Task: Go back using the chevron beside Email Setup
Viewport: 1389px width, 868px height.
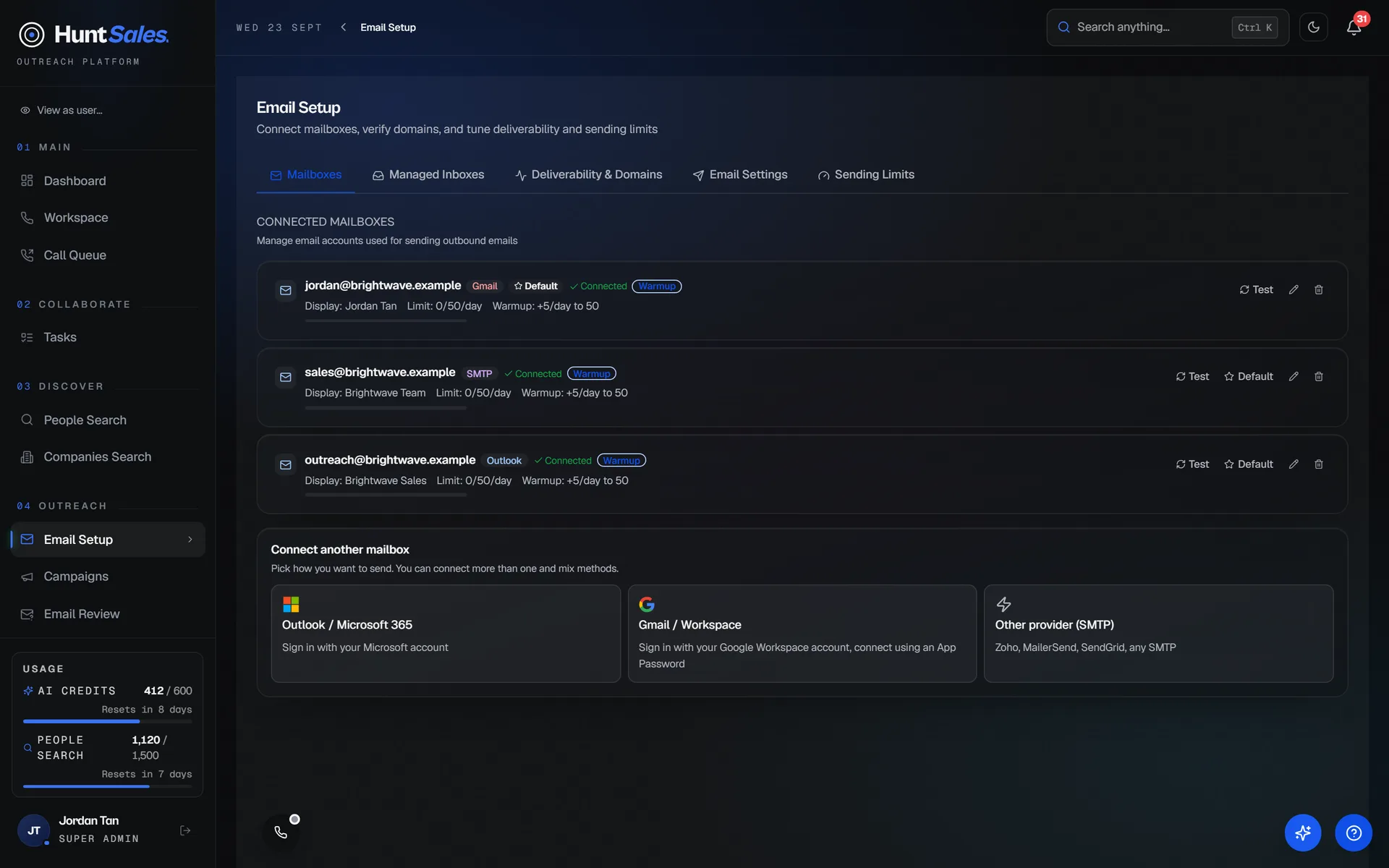Action: pos(344,27)
